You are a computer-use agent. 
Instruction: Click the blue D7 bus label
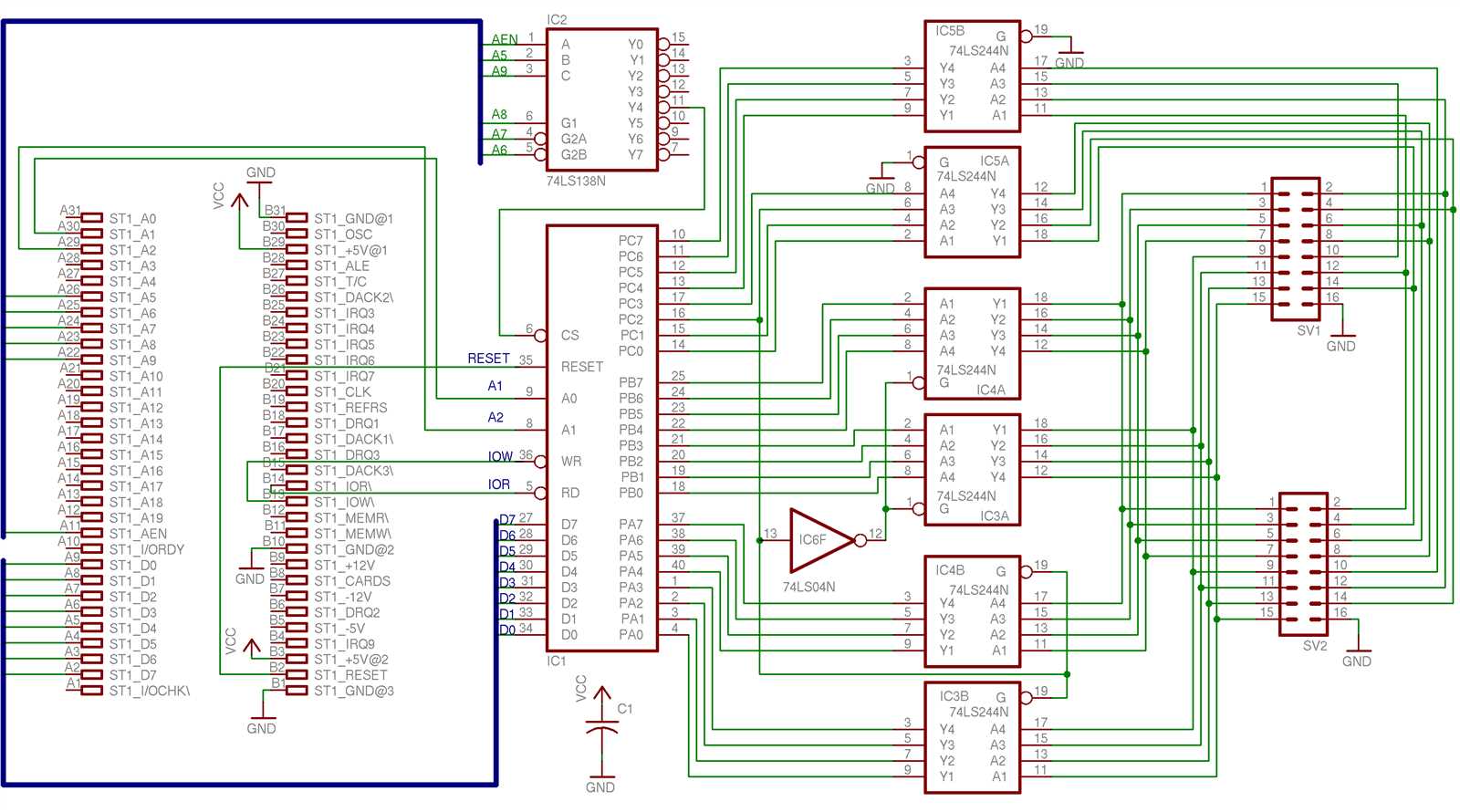pos(507,520)
